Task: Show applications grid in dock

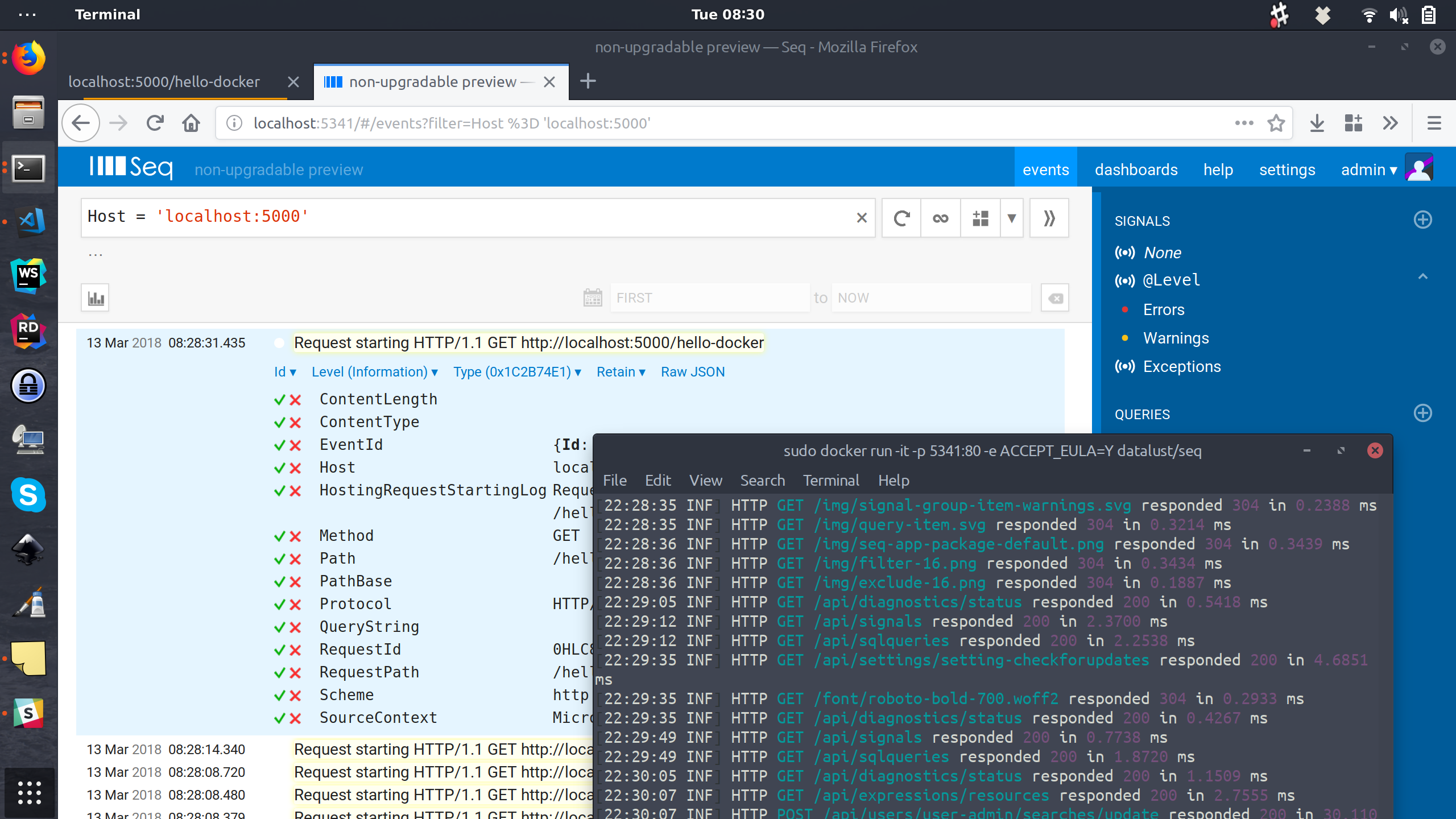Action: click(30, 792)
